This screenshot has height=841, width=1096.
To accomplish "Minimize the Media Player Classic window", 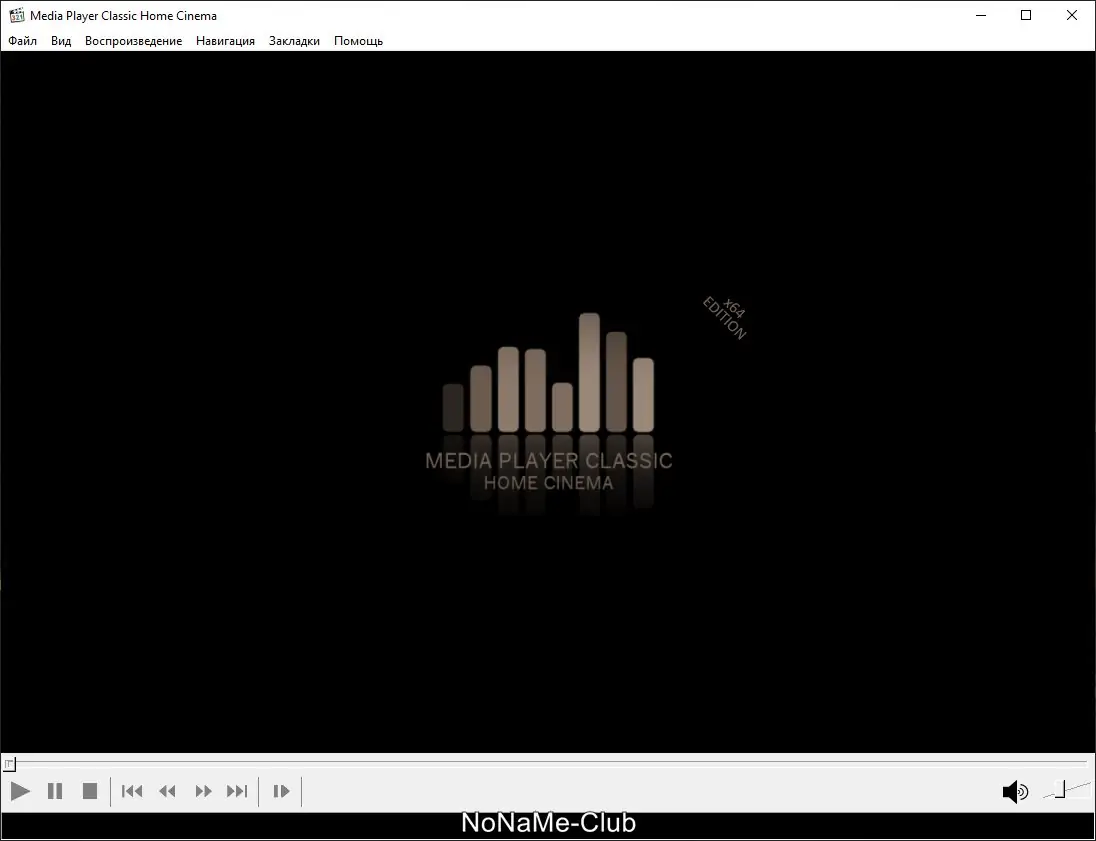I will click(981, 15).
